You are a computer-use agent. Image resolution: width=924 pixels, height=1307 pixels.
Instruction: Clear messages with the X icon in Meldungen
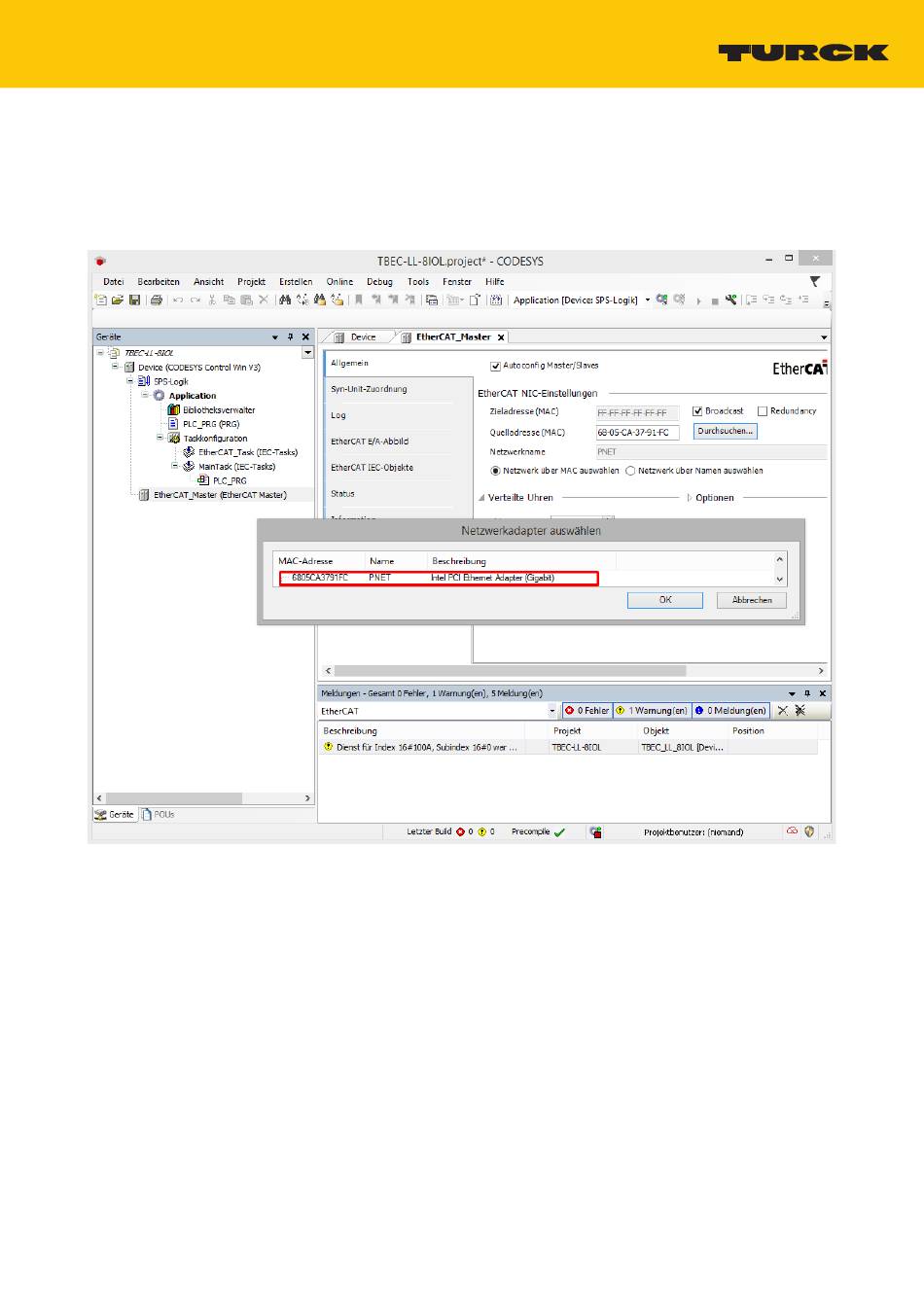point(783,711)
